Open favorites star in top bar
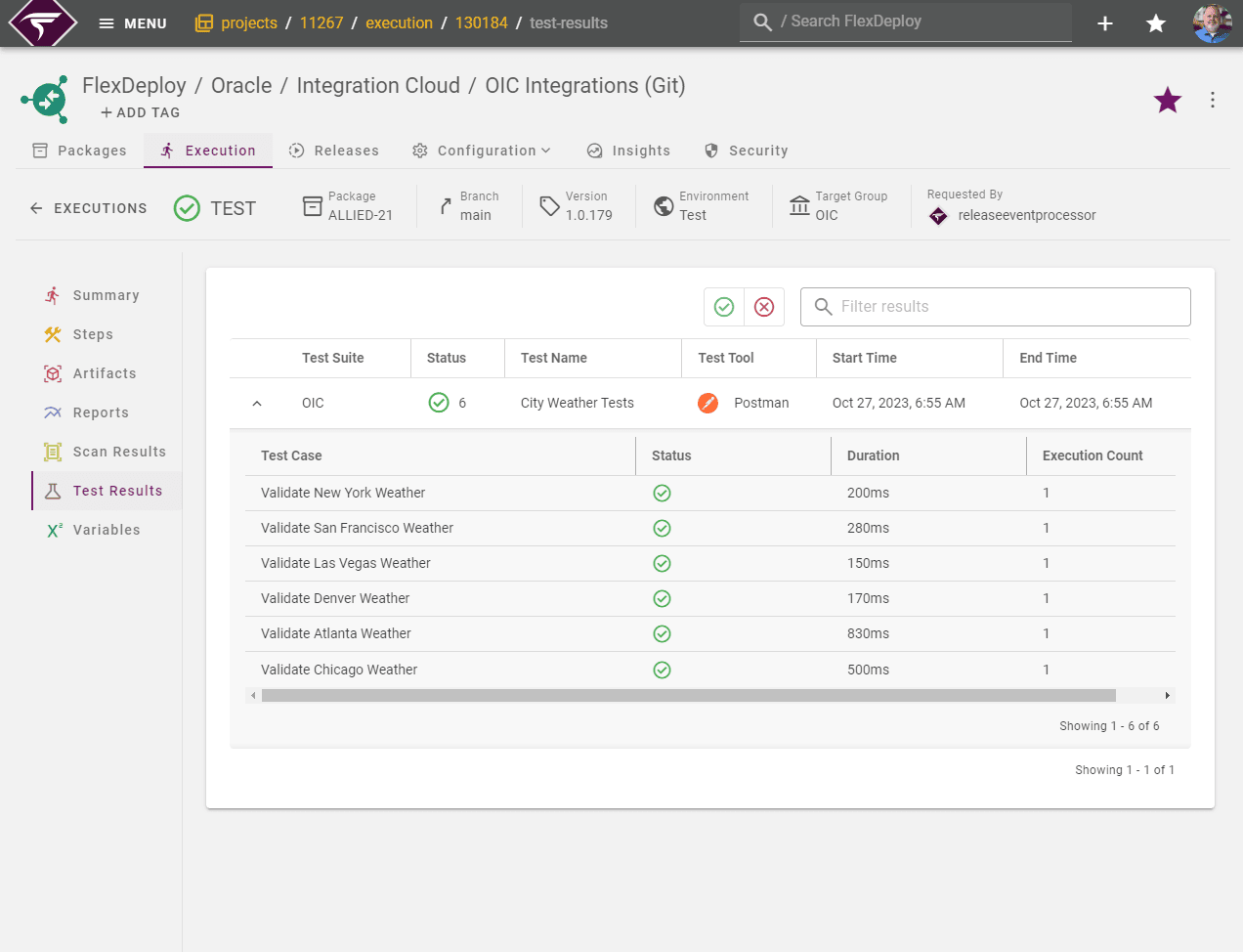The height and width of the screenshot is (952, 1243). (x=1156, y=23)
